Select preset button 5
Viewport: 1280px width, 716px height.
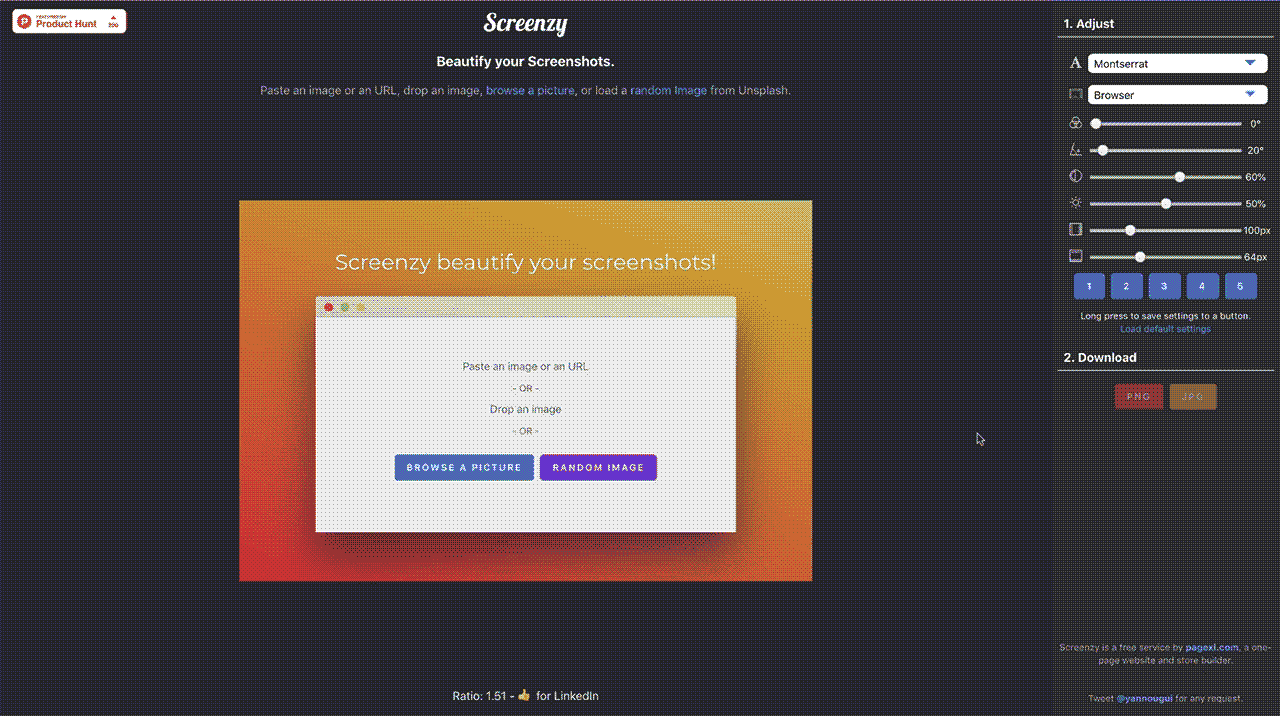click(1240, 286)
